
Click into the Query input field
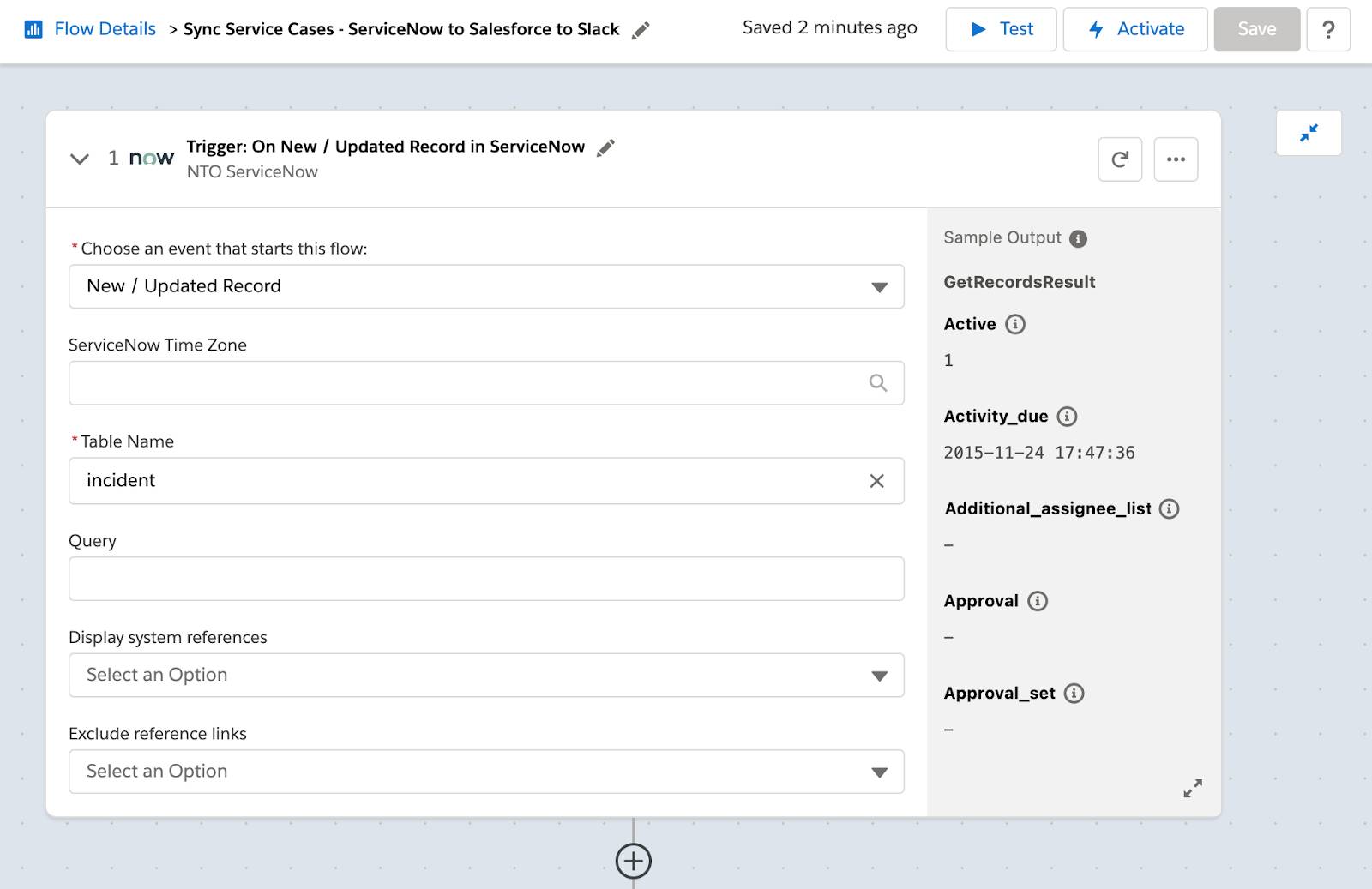[486, 579]
